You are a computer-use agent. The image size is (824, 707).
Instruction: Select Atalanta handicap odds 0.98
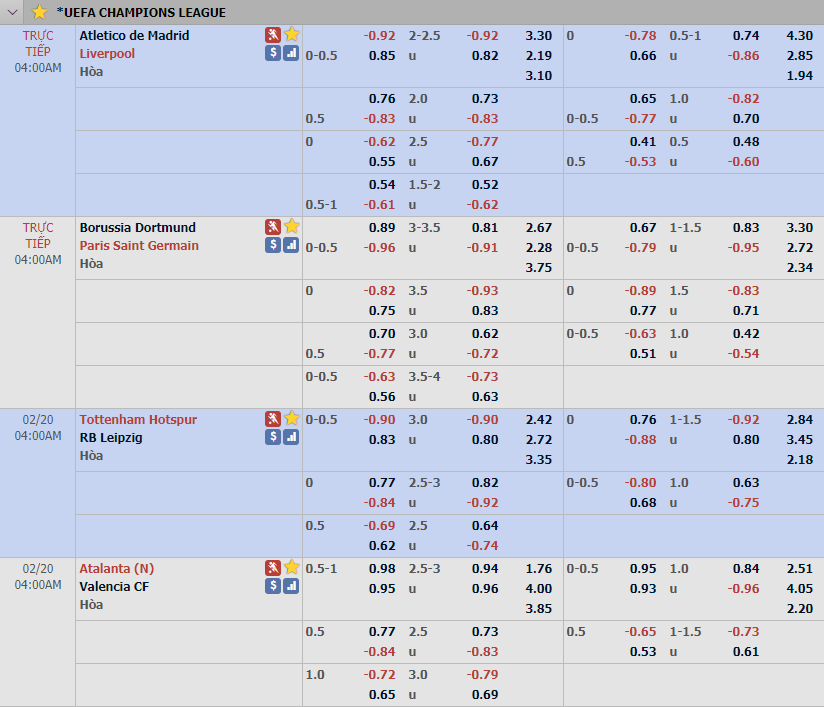point(382,569)
